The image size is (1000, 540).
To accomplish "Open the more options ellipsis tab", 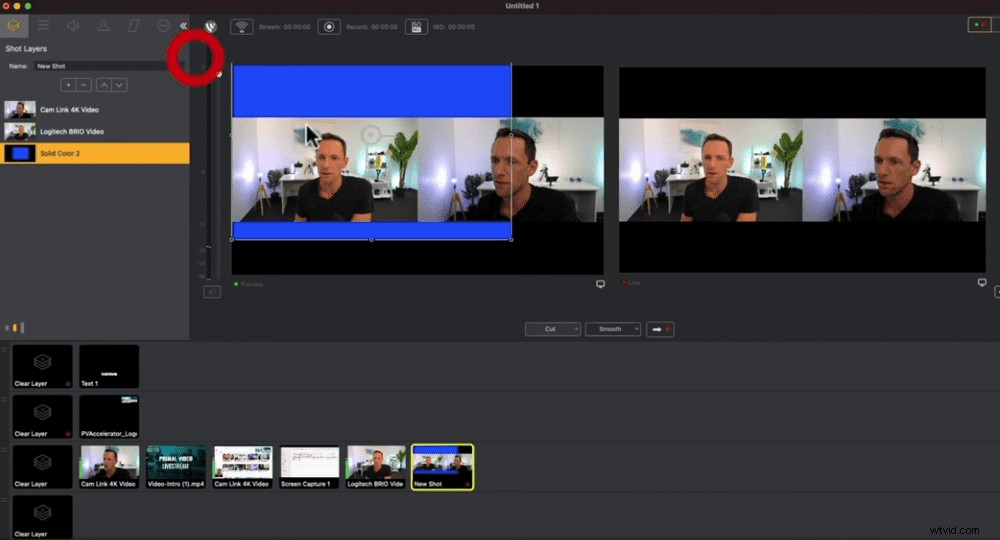I will [x=163, y=26].
